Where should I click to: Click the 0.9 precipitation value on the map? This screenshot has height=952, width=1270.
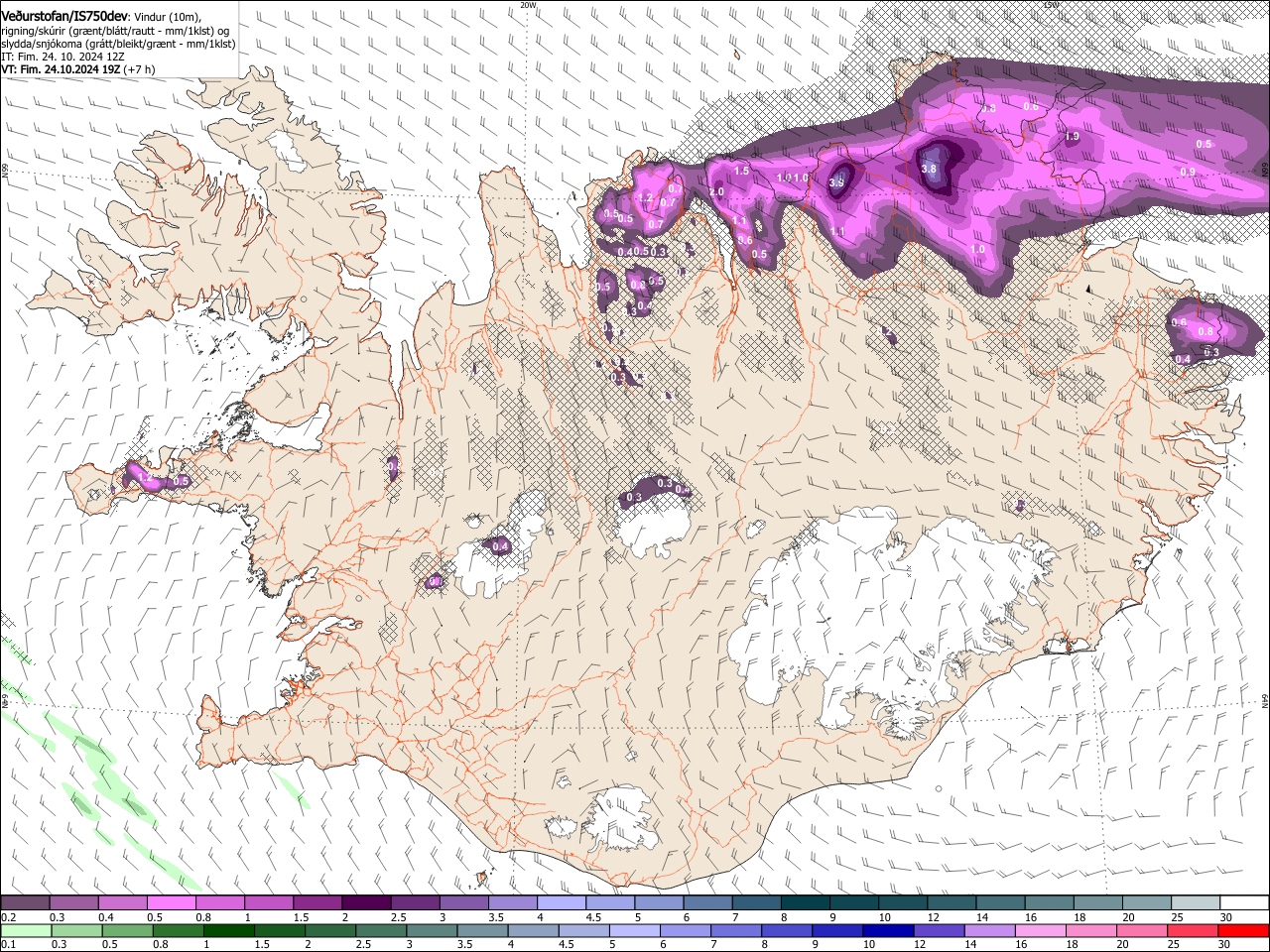[x=1188, y=173]
